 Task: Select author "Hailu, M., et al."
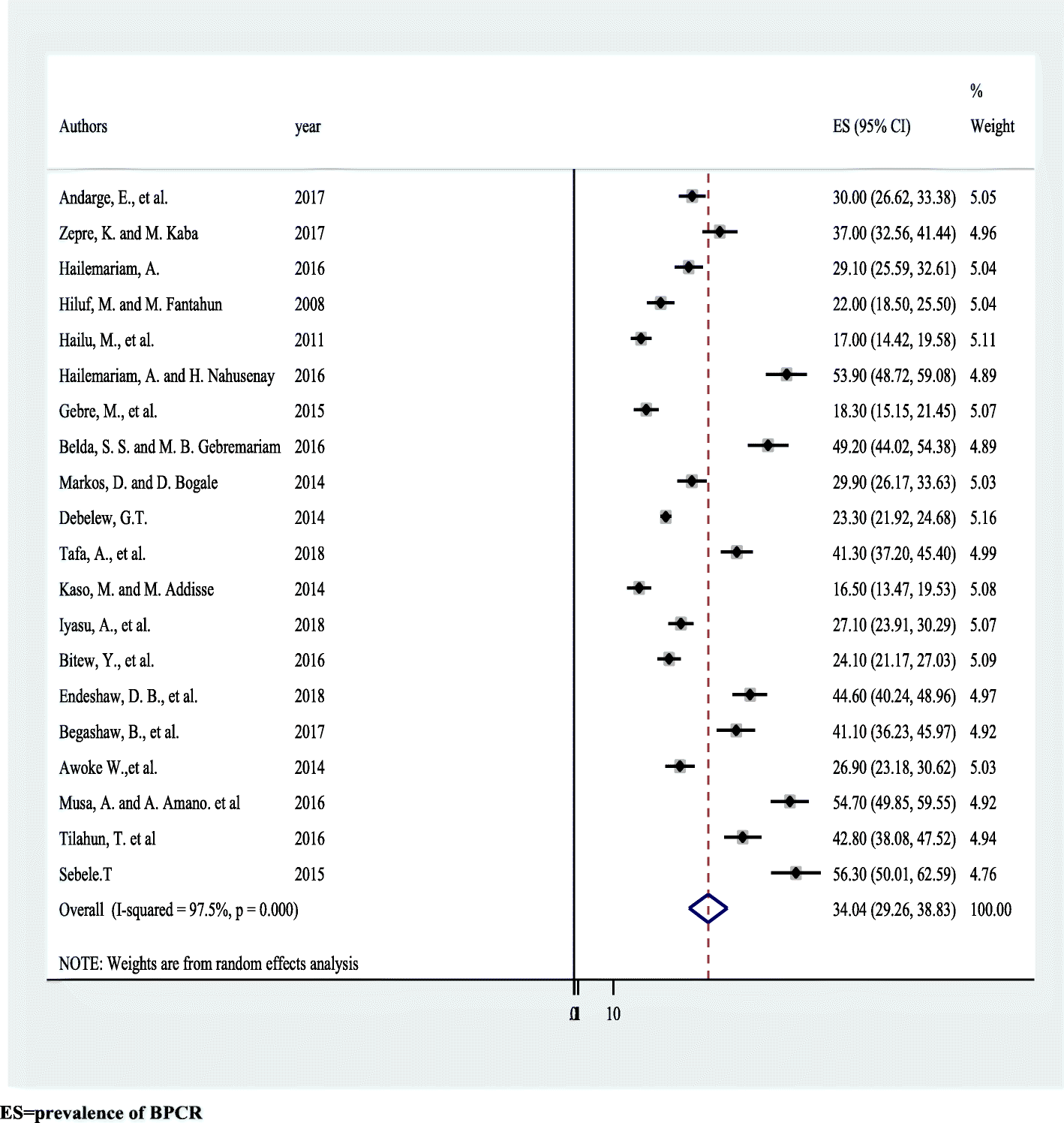pos(107,340)
